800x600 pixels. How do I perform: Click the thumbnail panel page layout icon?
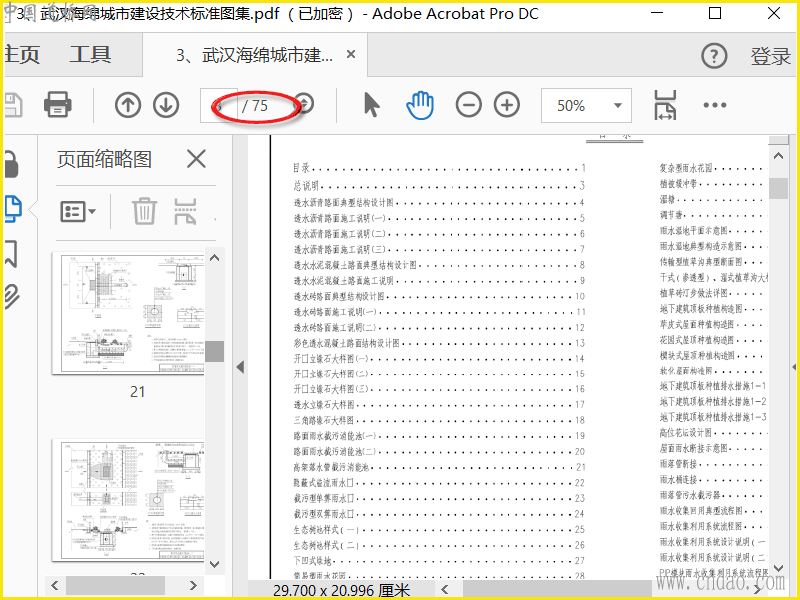[x=185, y=211]
